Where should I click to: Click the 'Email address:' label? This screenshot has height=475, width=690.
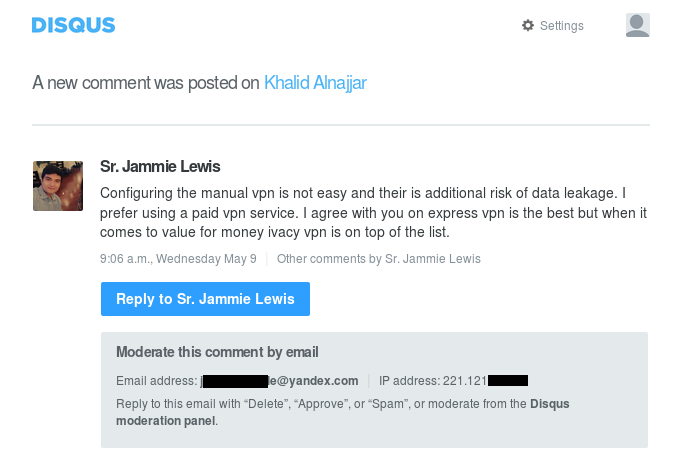click(157, 381)
